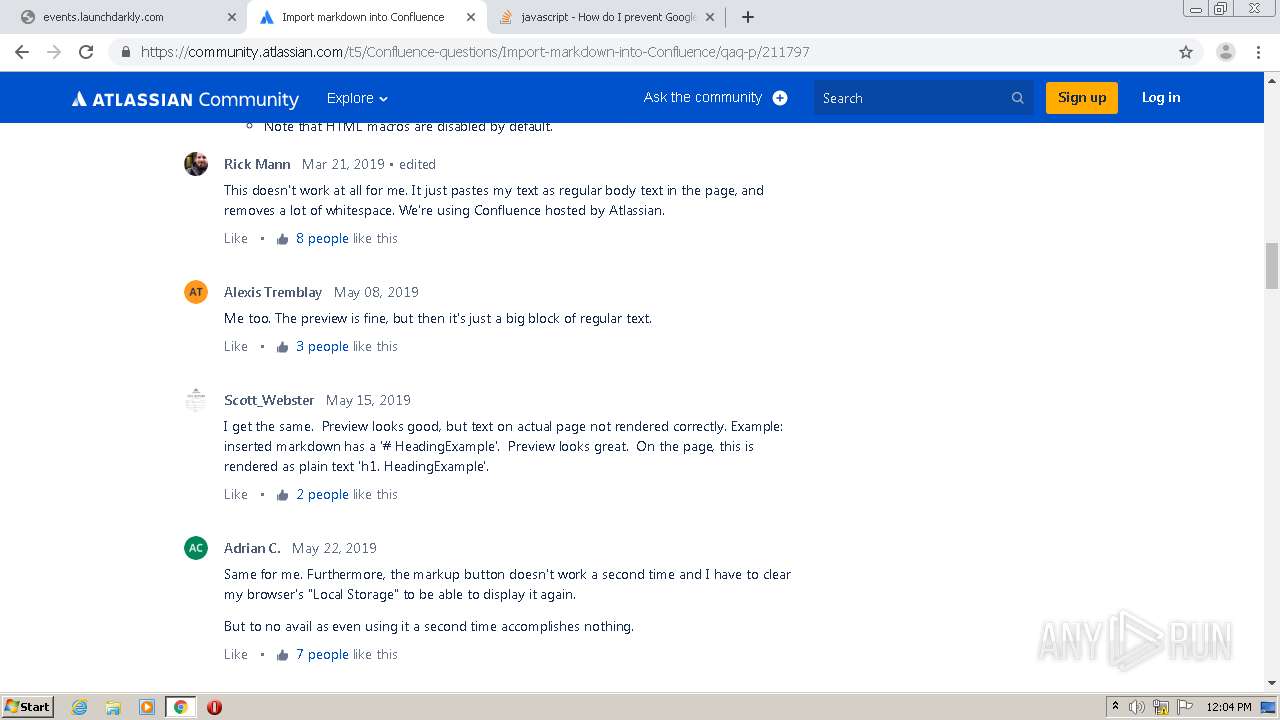Image resolution: width=1280 pixels, height=720 pixels.
Task: View the 8 people who liked this
Action: click(322, 238)
